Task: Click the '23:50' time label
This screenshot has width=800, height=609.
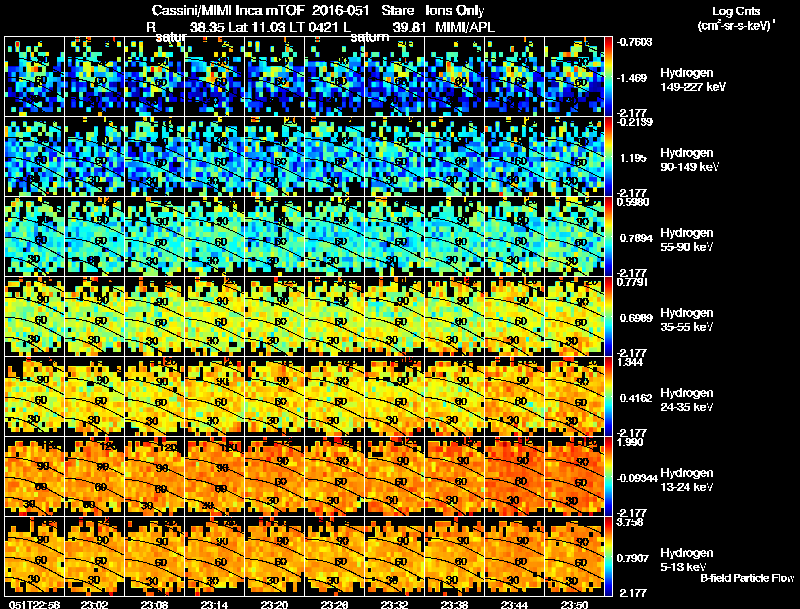Action: click(574, 604)
